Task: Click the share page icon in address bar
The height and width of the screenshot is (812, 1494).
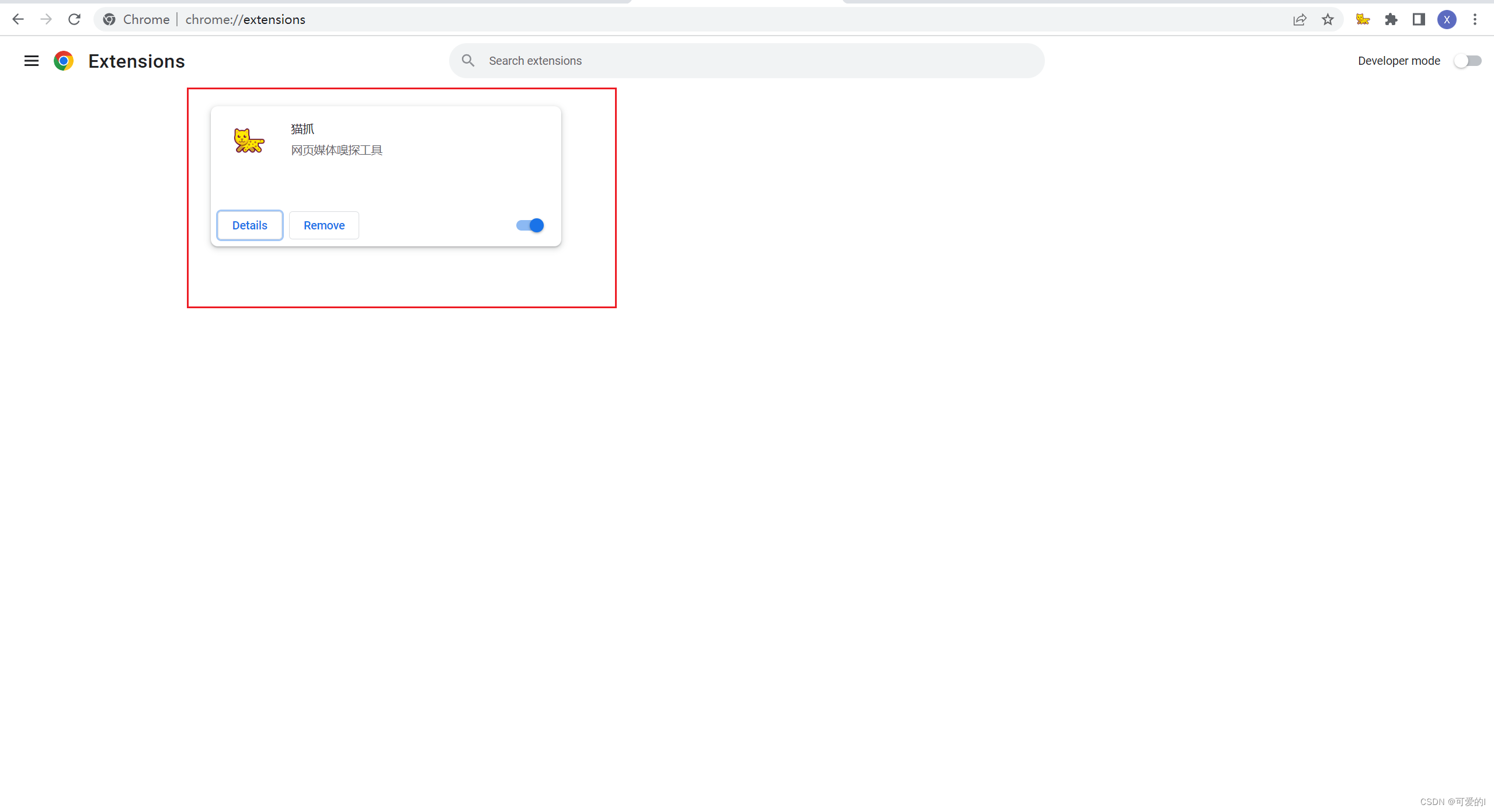Action: [x=1300, y=20]
